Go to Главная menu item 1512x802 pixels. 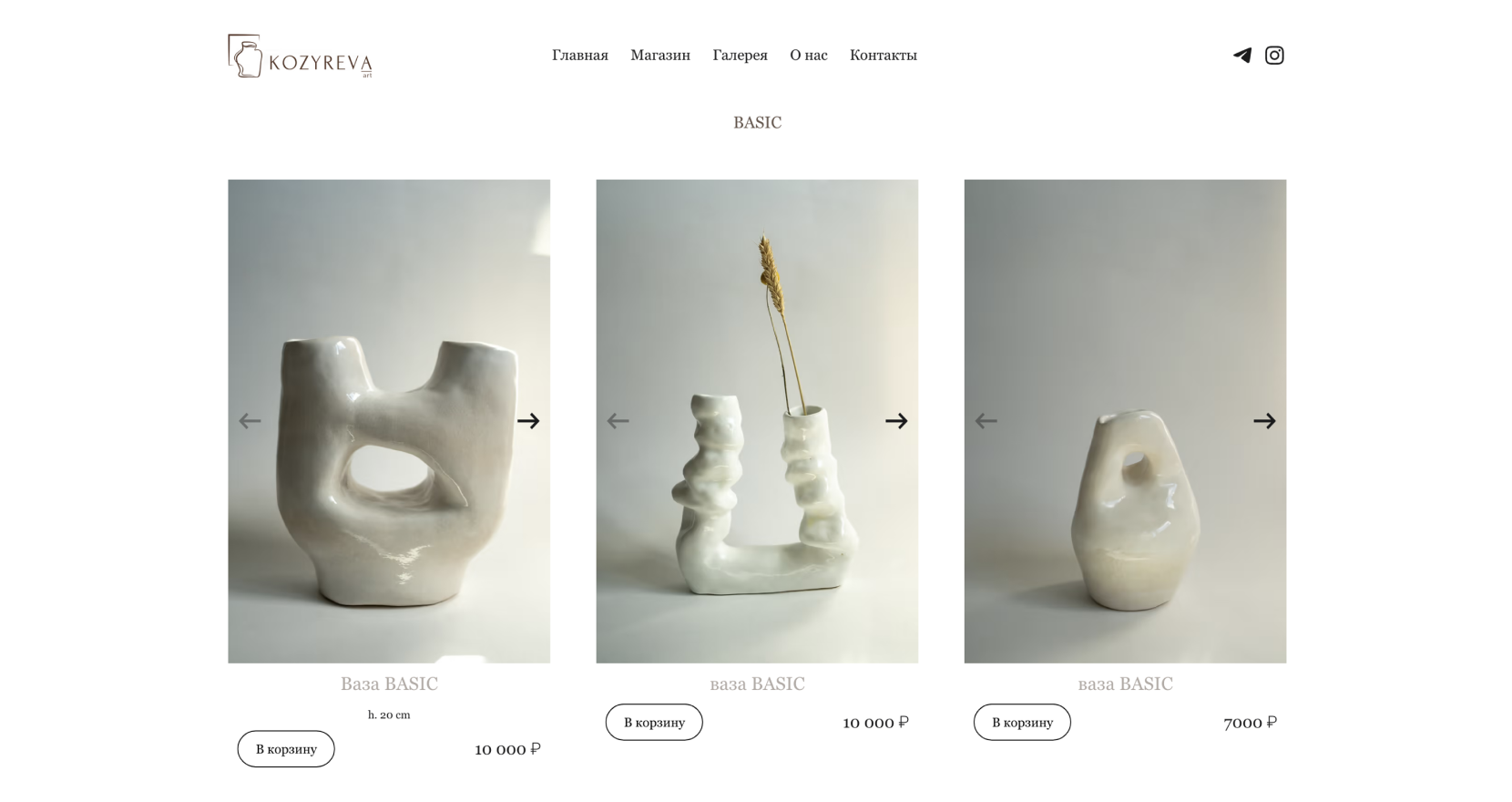[x=580, y=56]
